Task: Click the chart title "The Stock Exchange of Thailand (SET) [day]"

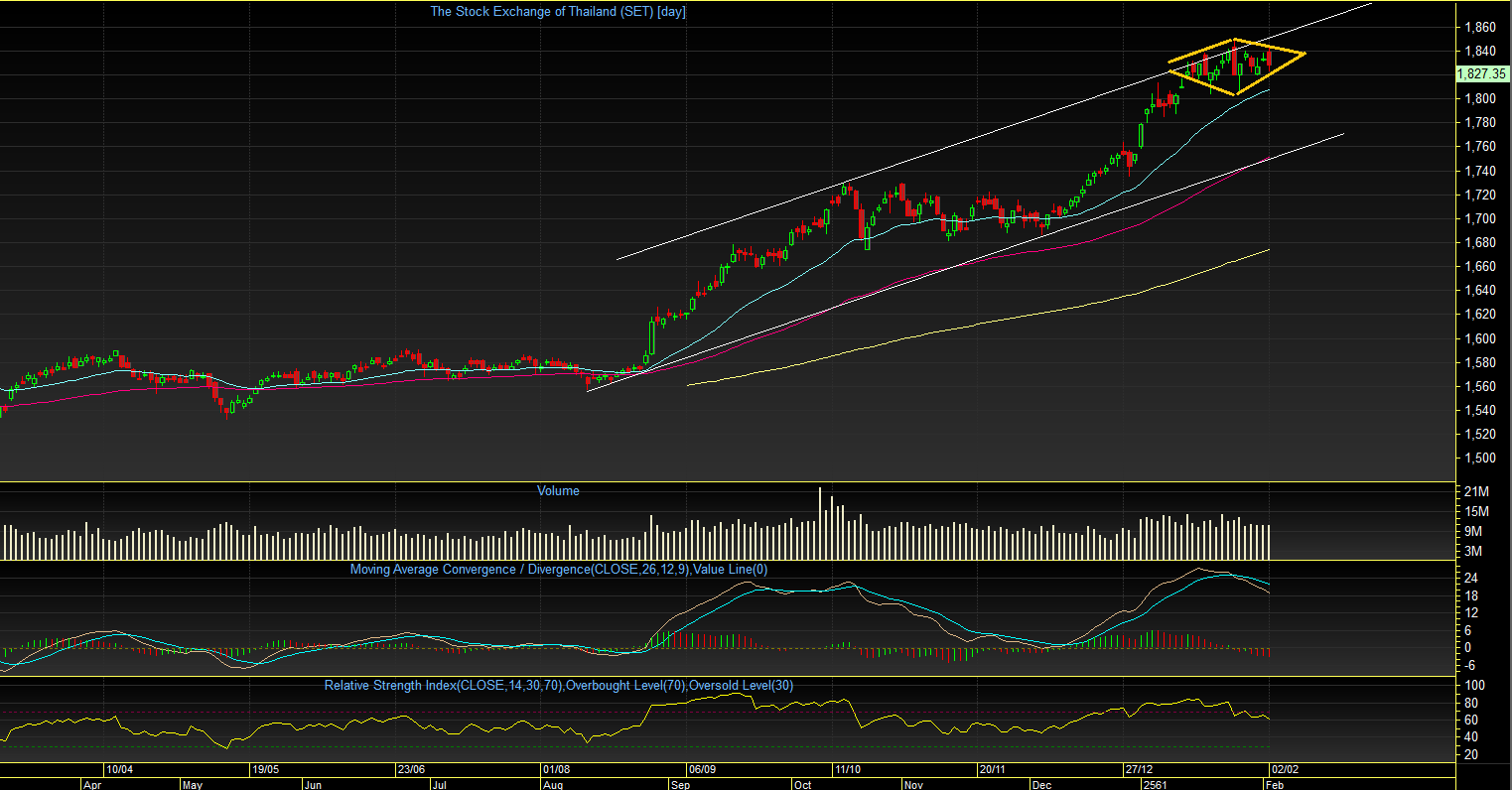Action: 557,12
